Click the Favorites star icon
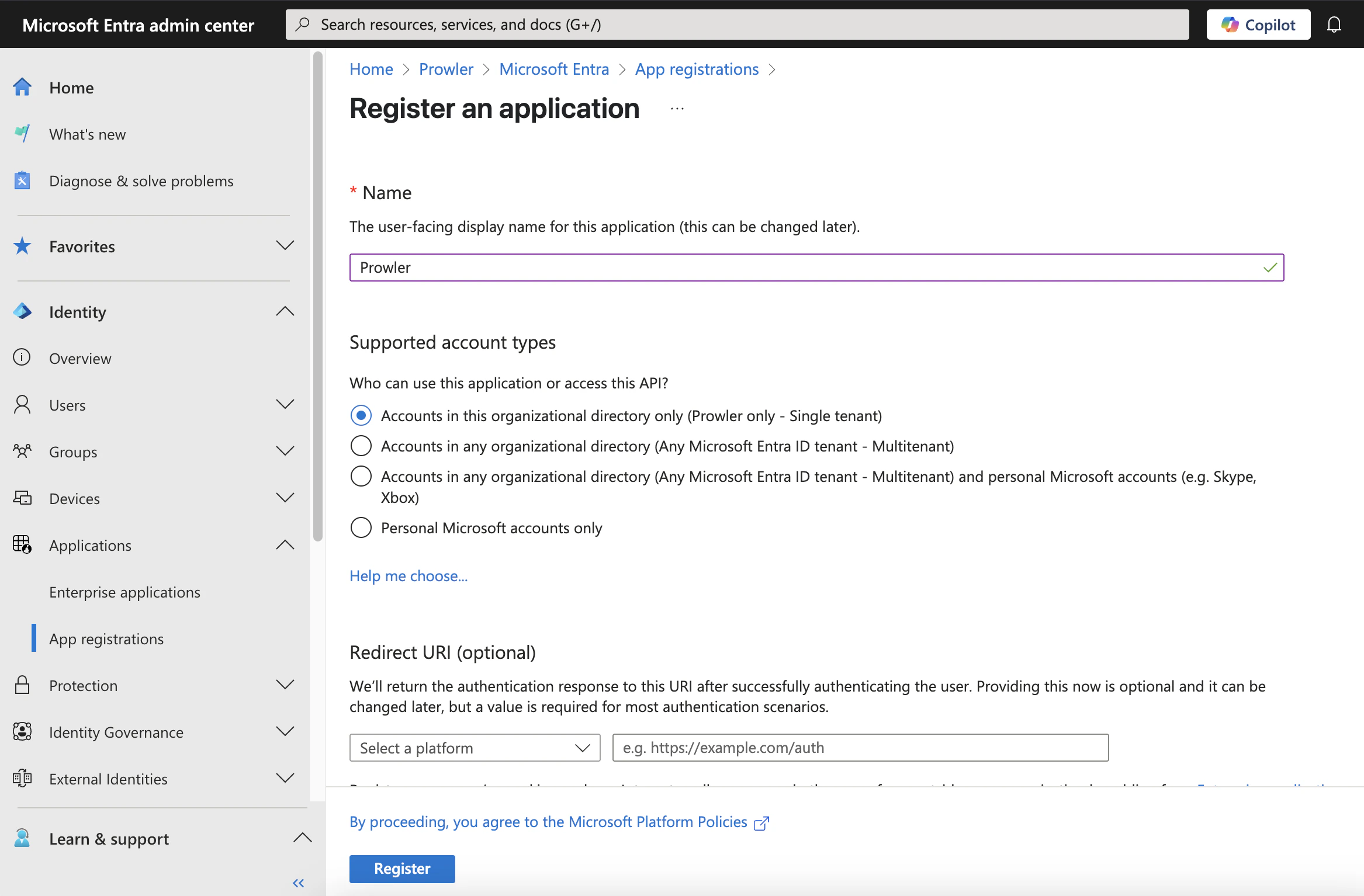The image size is (1364, 896). (22, 246)
